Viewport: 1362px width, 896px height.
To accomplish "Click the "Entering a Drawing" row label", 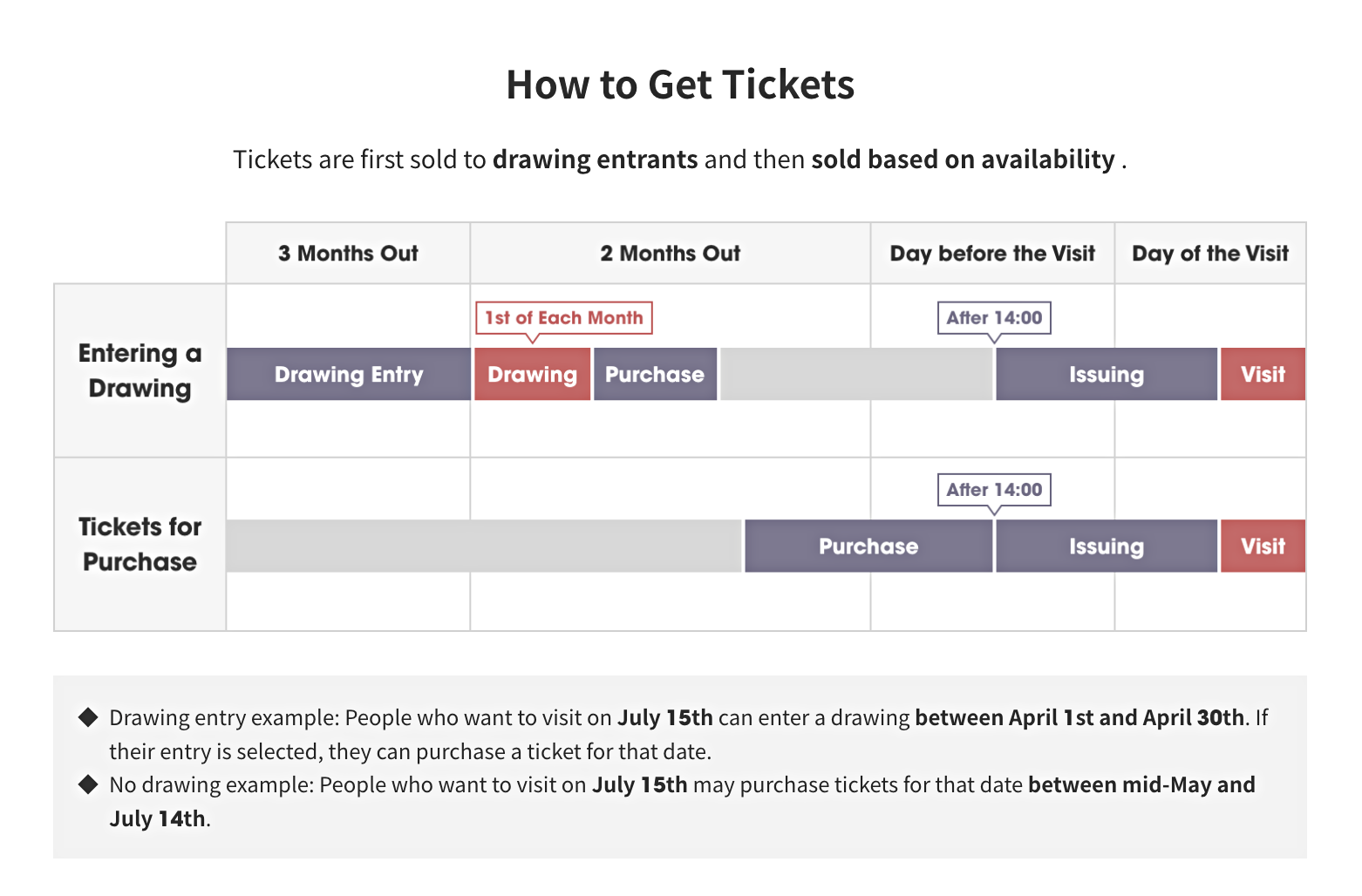I will (x=140, y=370).
